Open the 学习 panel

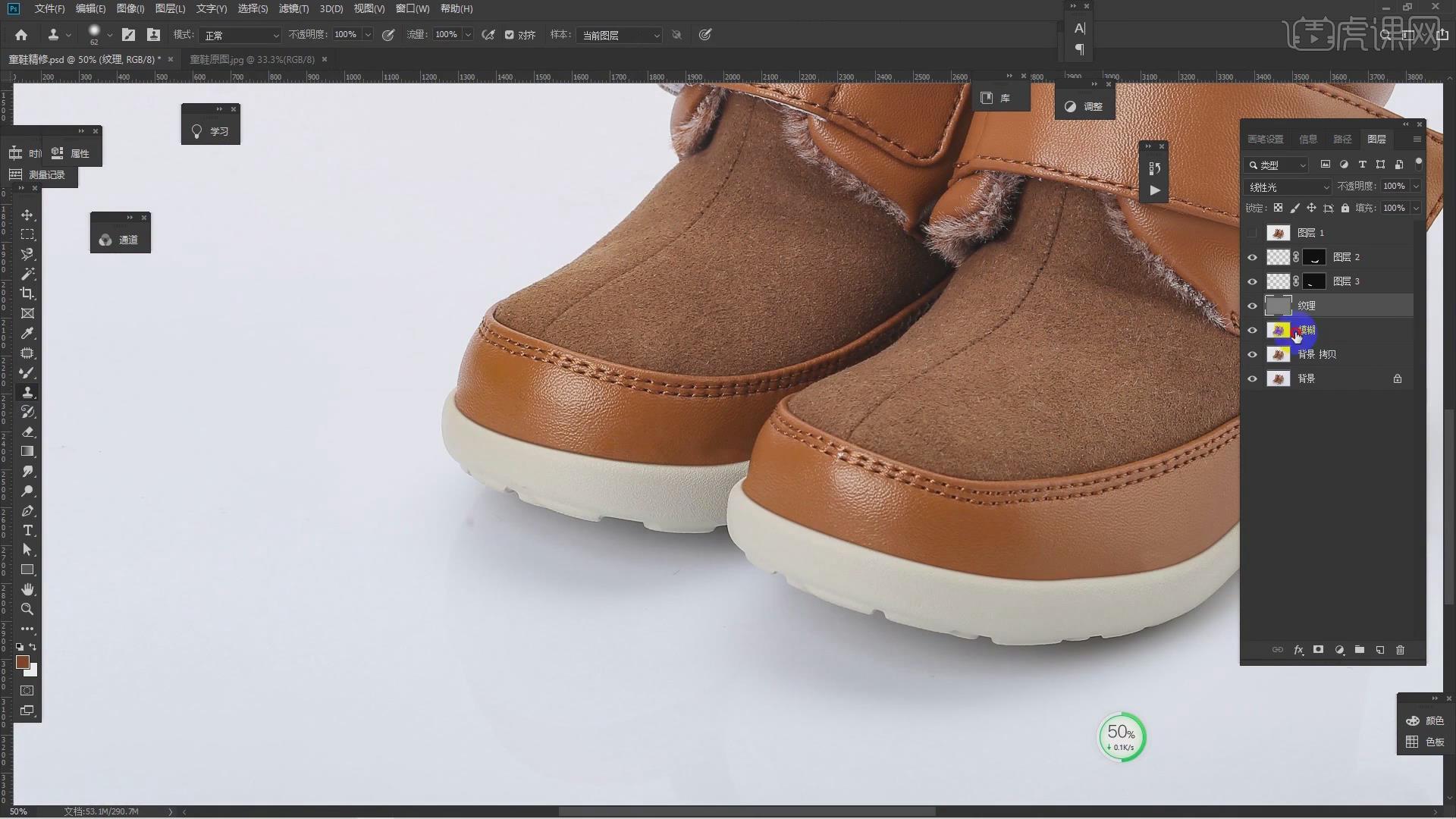[211, 131]
